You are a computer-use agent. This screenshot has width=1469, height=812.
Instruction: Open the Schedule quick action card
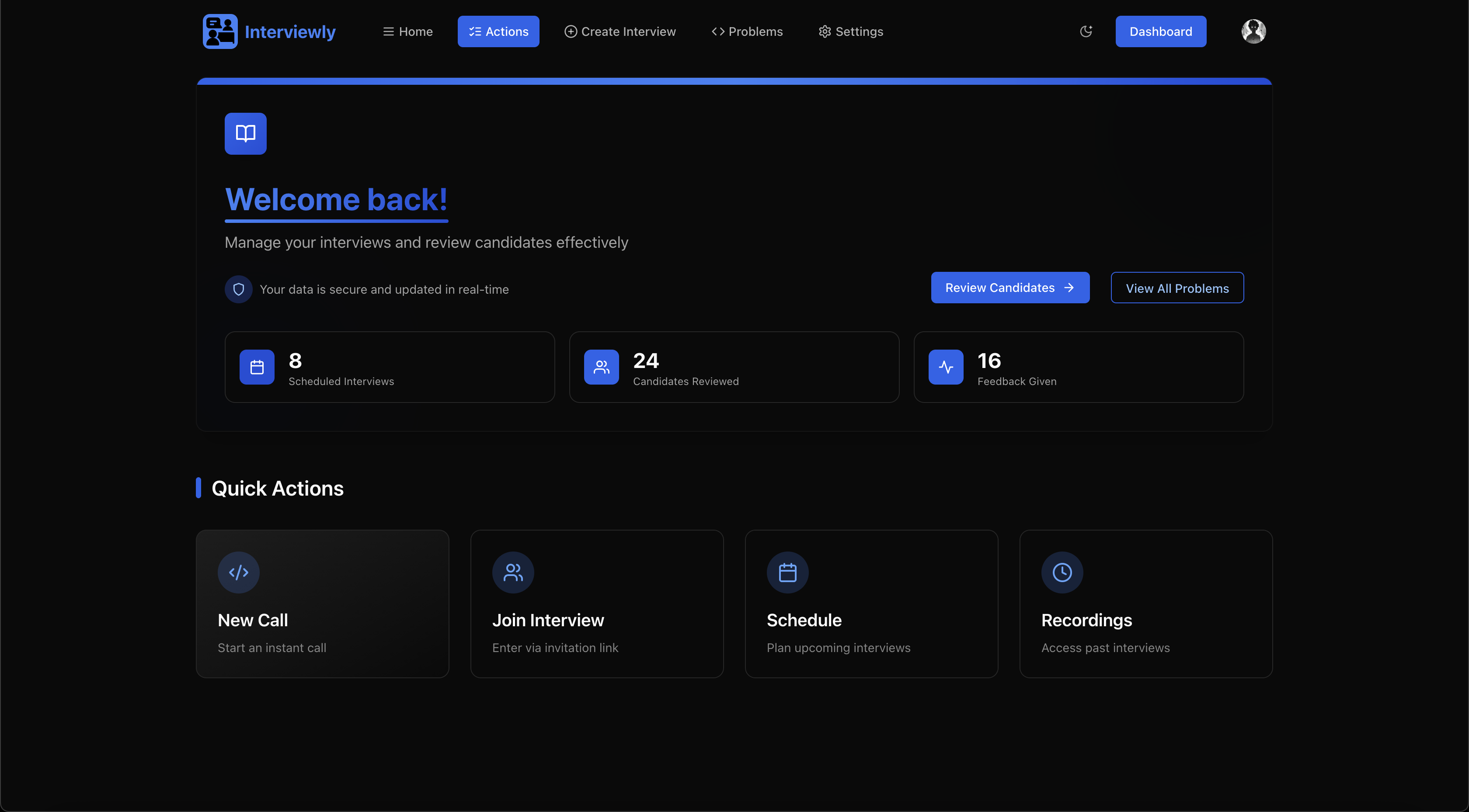(x=871, y=604)
